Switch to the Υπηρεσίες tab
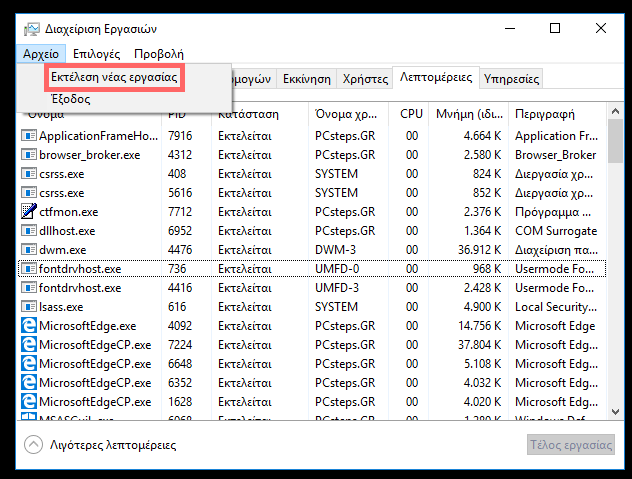This screenshot has width=632, height=479. pos(511,79)
